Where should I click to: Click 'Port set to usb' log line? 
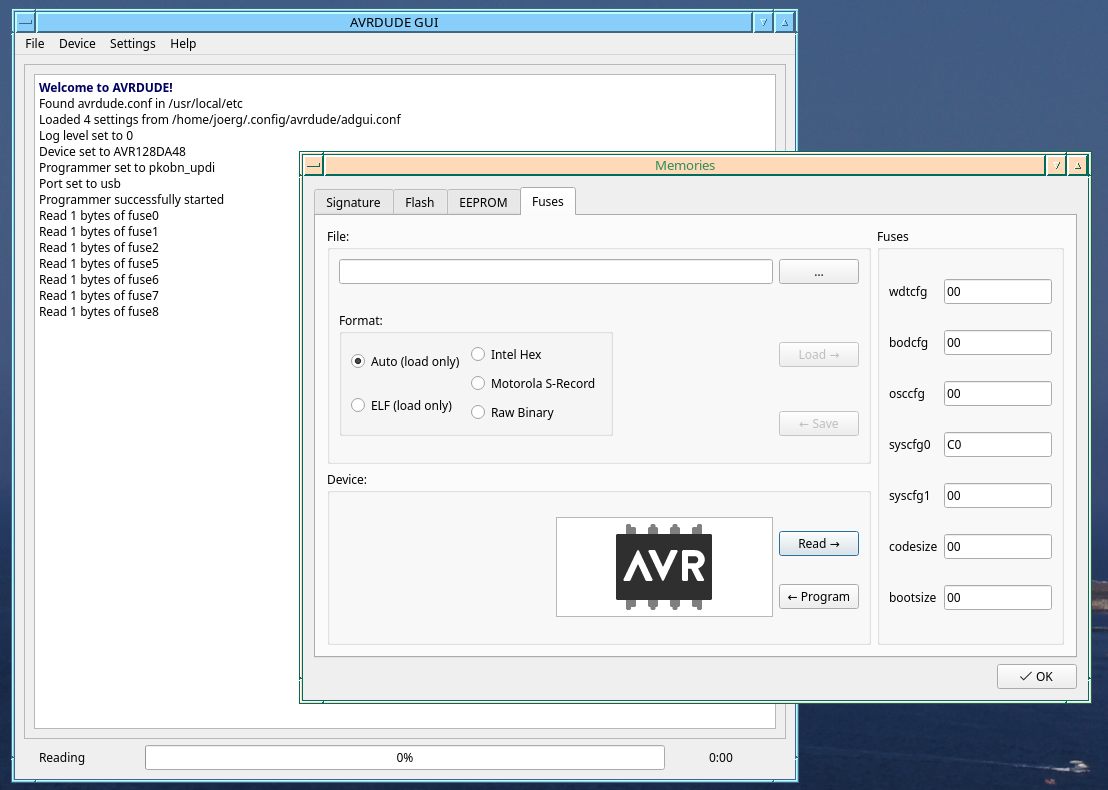(x=80, y=184)
